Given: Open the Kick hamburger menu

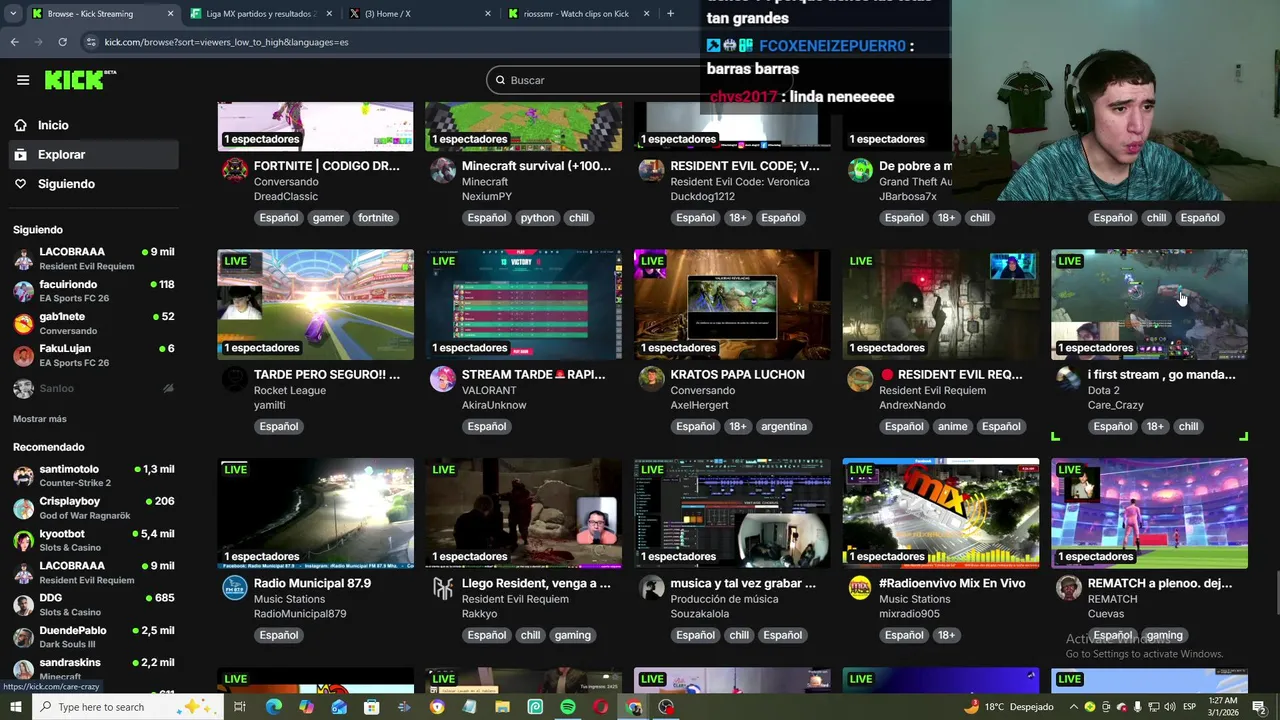Looking at the screenshot, I should click(x=23, y=80).
